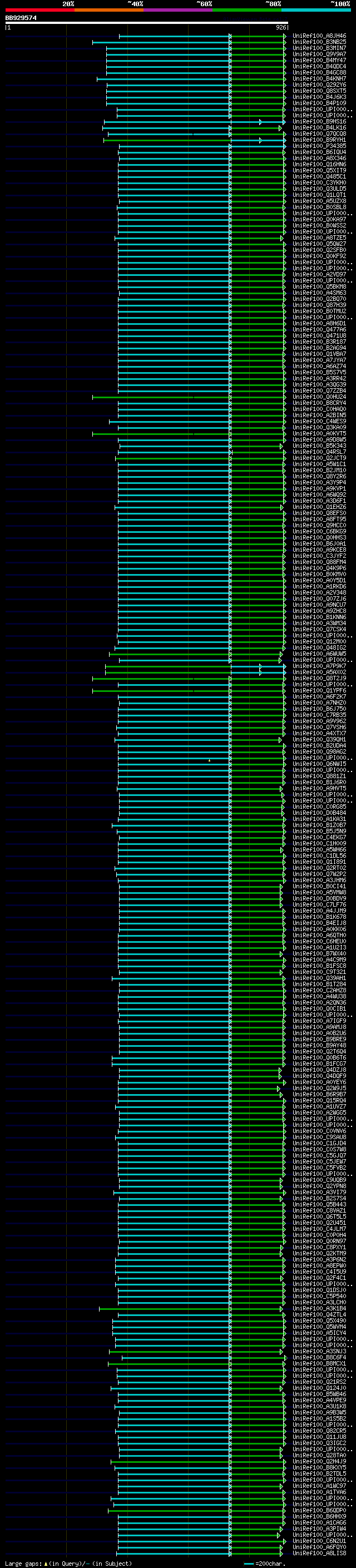Viewport: 356px width, 1568px height.
Task: Select hit UniRef100_B3MIN7
Action: point(319,48)
